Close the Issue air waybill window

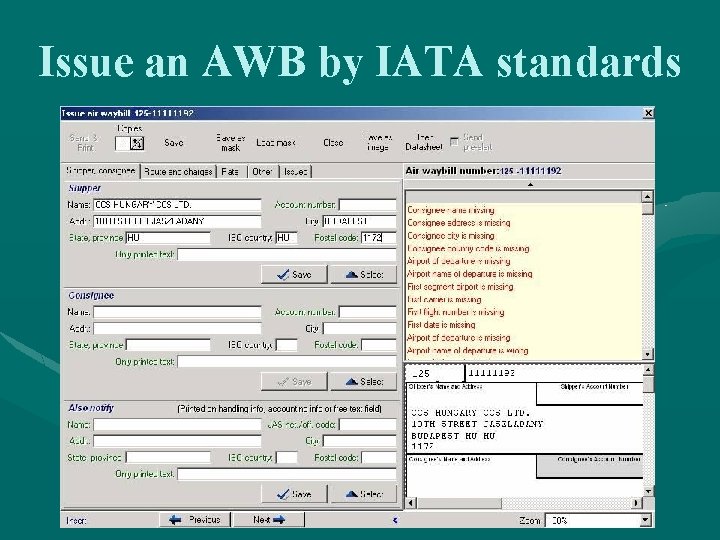(x=648, y=113)
